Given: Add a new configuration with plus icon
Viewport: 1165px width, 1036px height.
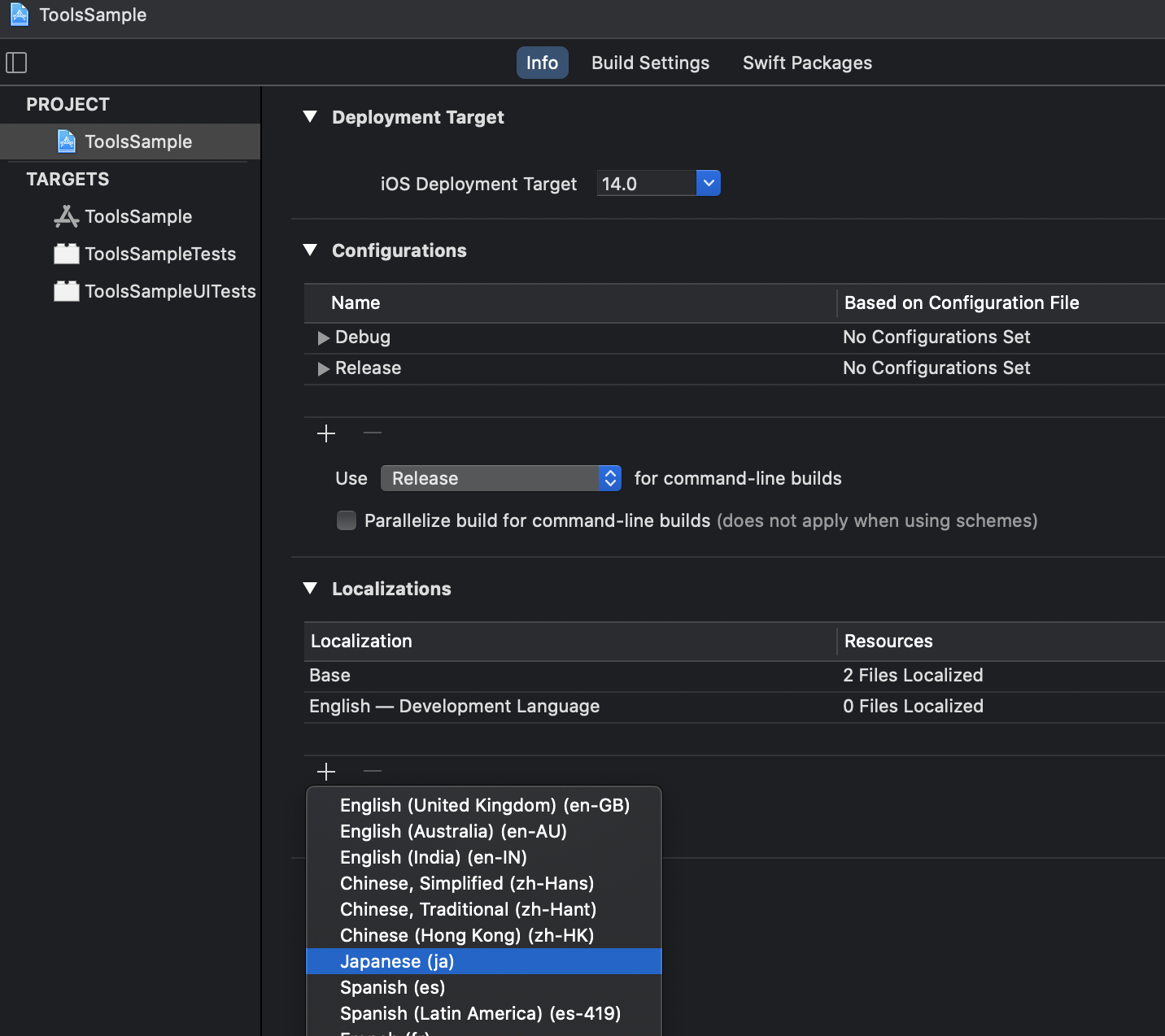Looking at the screenshot, I should (326, 433).
